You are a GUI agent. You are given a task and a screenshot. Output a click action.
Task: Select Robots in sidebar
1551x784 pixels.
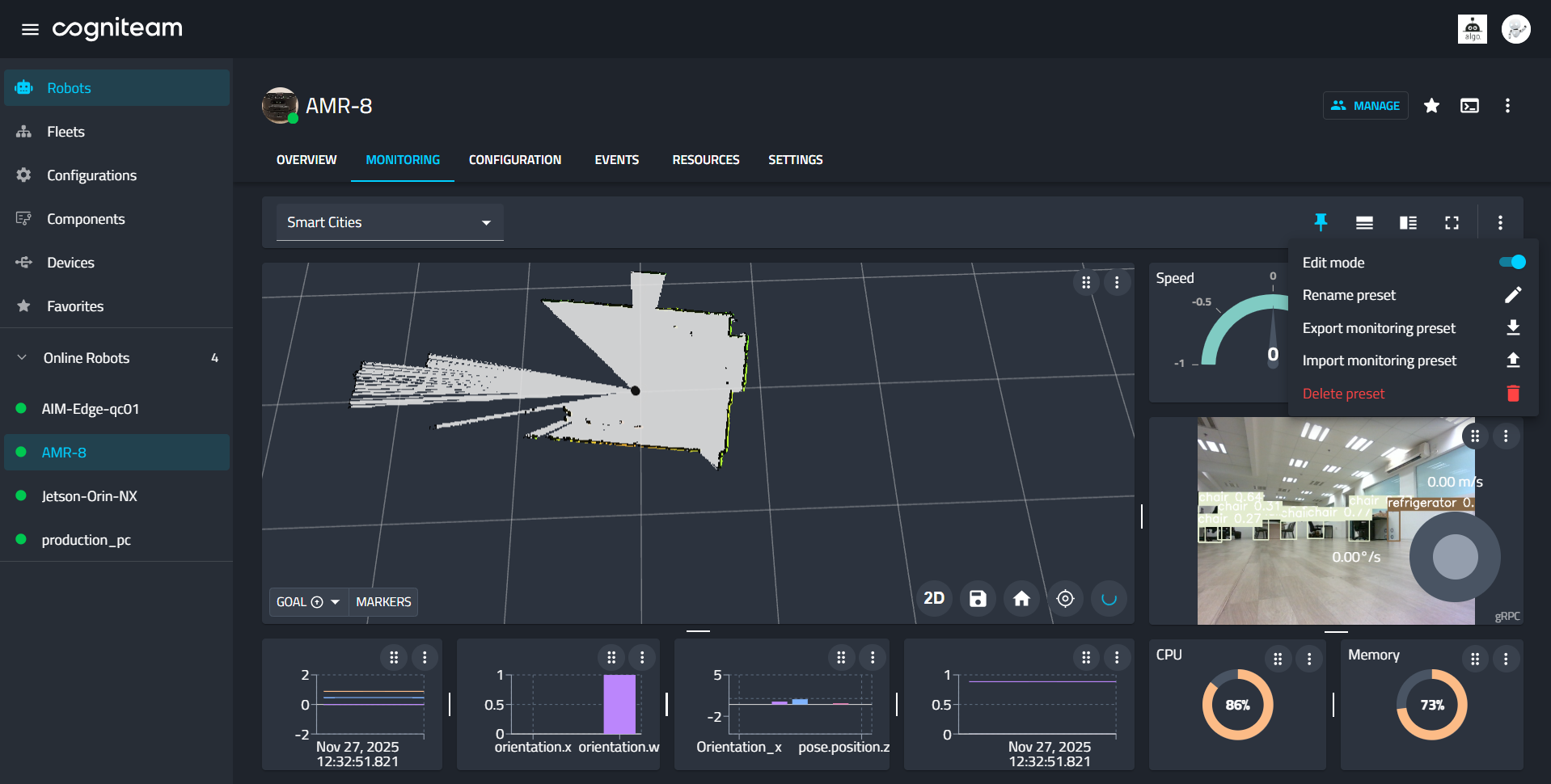click(x=116, y=88)
